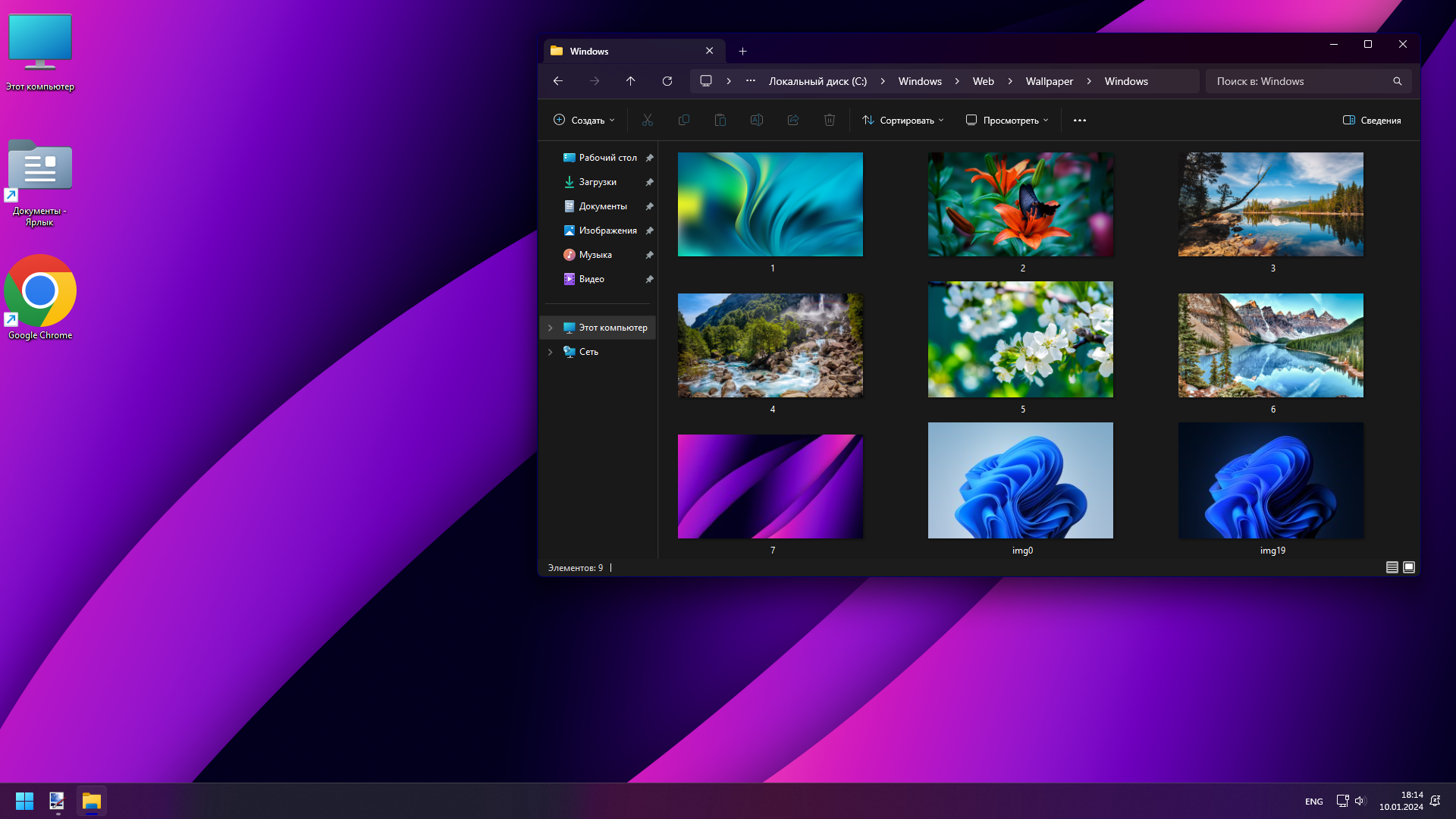1456x819 pixels.
Task: Switch to details list view
Action: [x=1392, y=567]
